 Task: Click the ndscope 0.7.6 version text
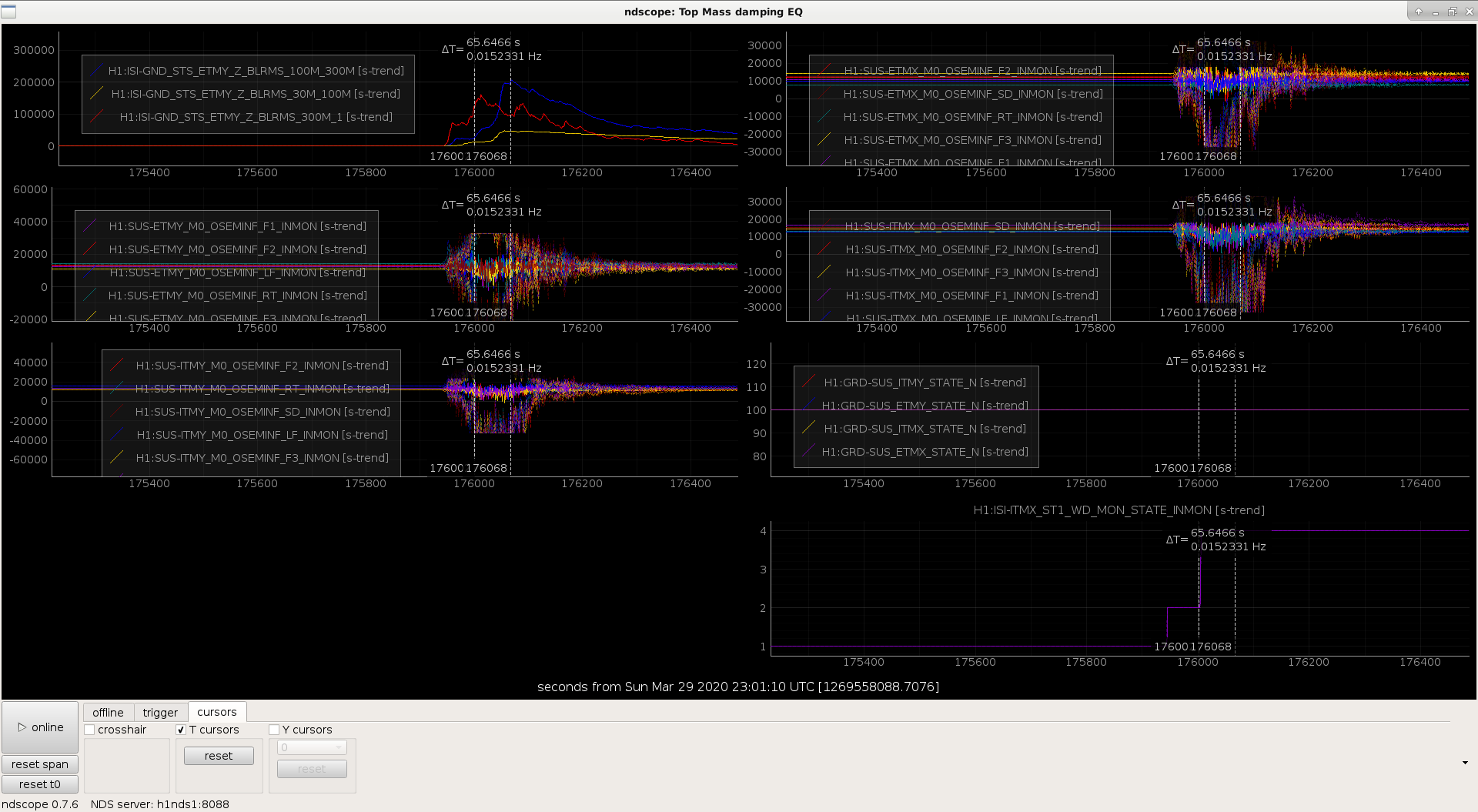[40, 804]
